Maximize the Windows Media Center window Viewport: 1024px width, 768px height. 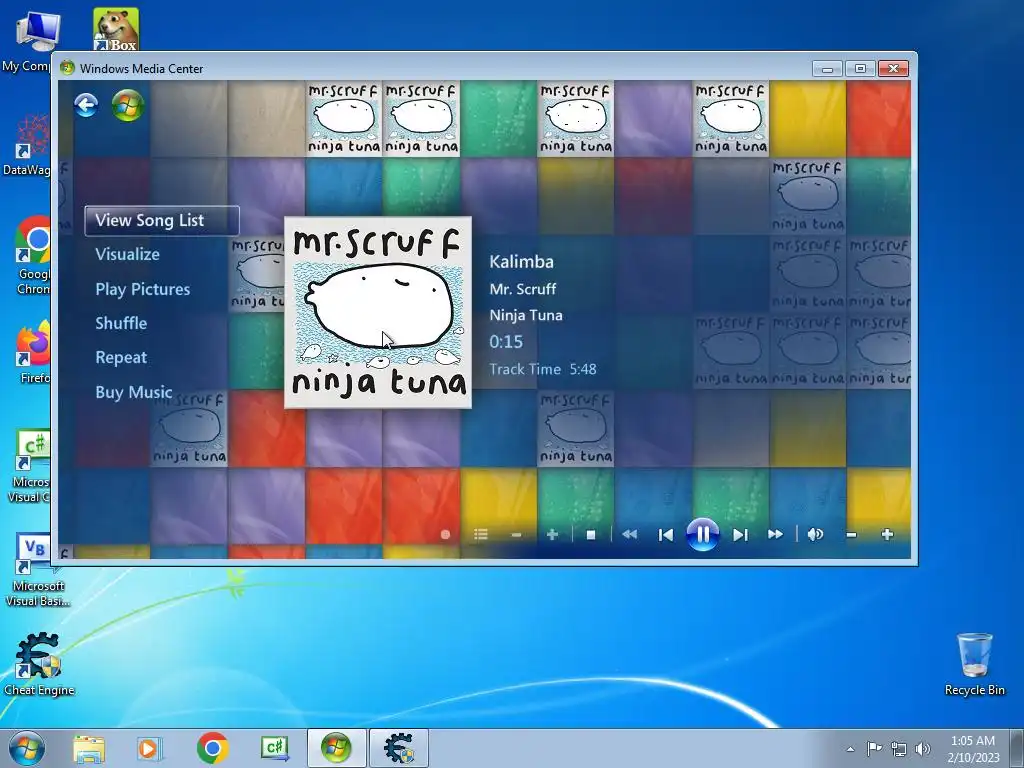pyautogui.click(x=860, y=69)
